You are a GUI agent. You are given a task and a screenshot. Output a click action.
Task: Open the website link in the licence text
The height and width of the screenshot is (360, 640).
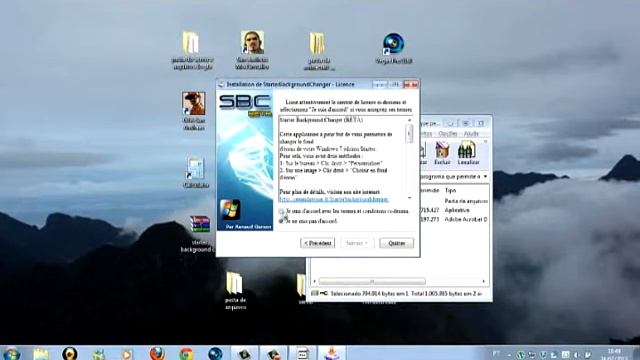tap(333, 199)
